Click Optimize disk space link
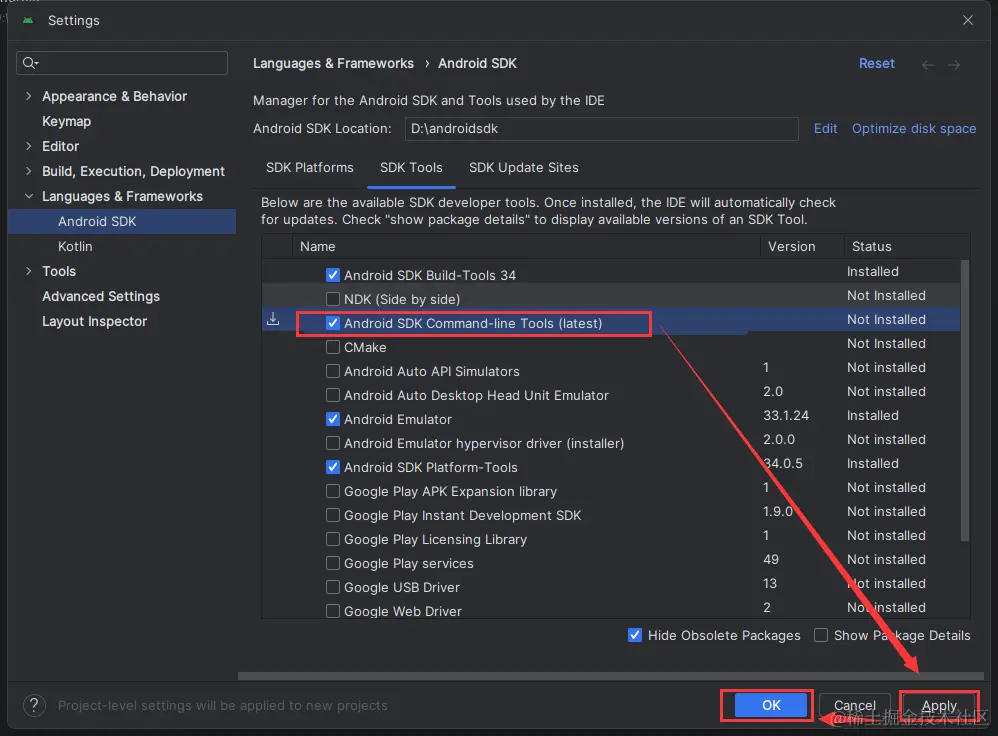 pos(914,129)
